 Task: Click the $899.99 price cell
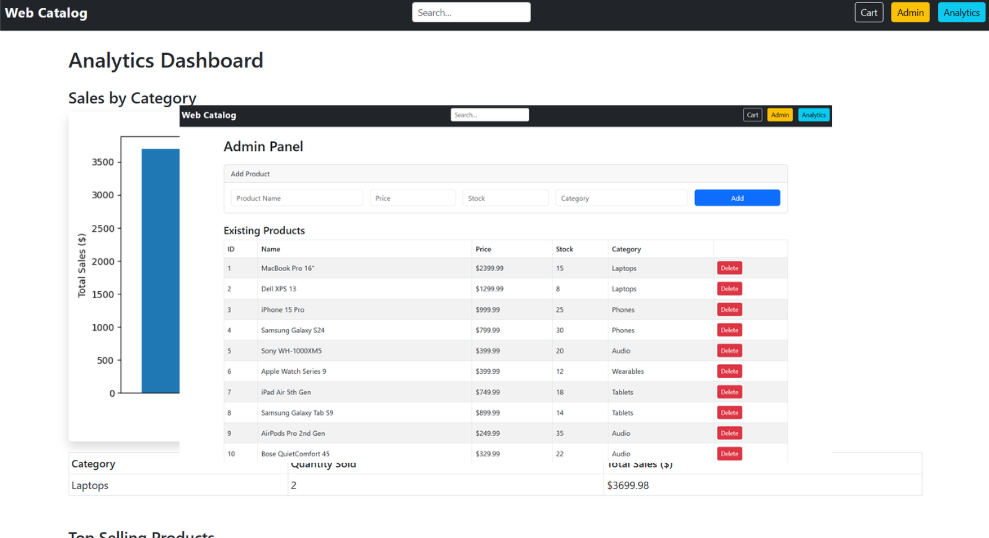point(512,412)
